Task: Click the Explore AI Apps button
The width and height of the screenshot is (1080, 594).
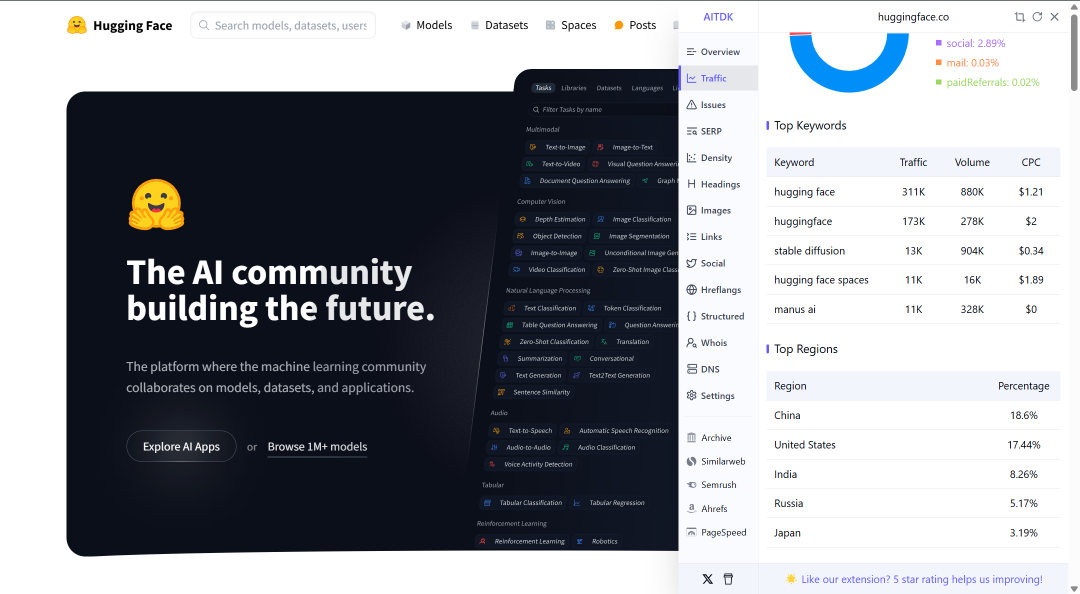Action: pos(181,447)
